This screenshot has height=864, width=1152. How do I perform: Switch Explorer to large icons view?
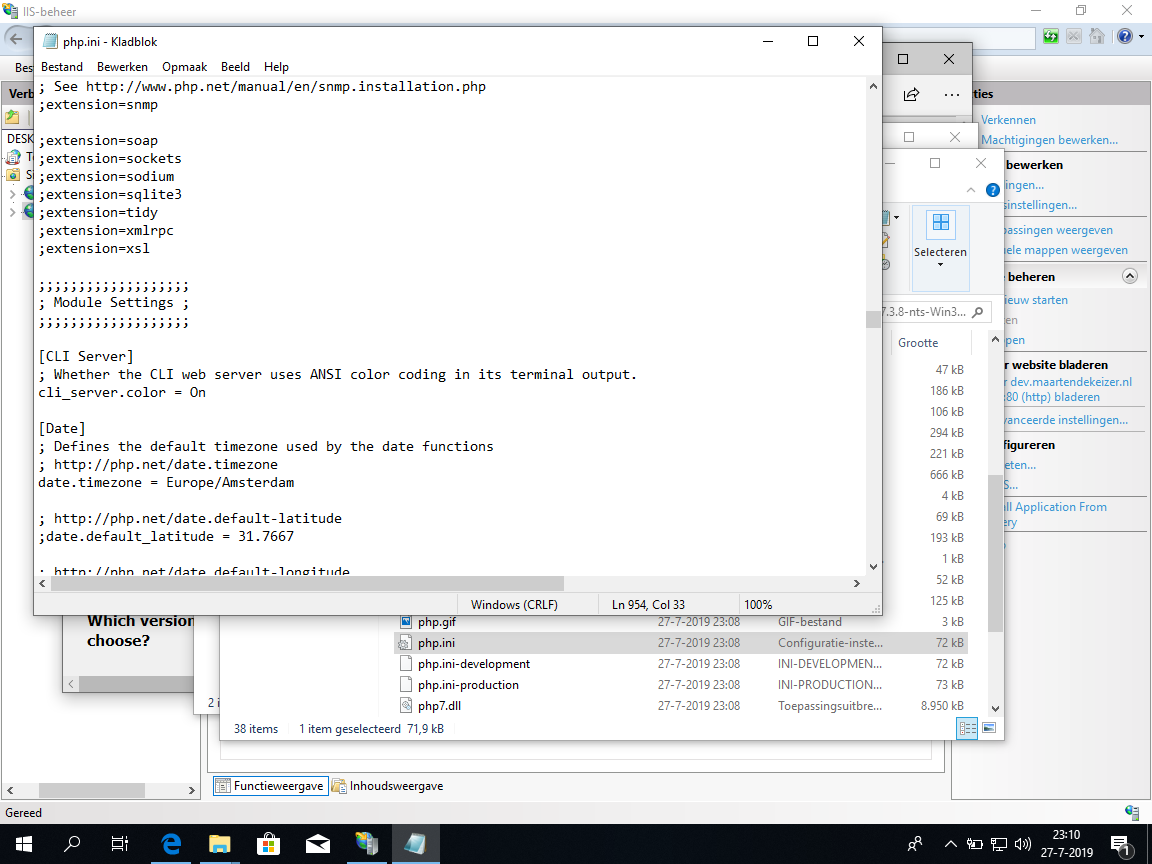click(989, 729)
